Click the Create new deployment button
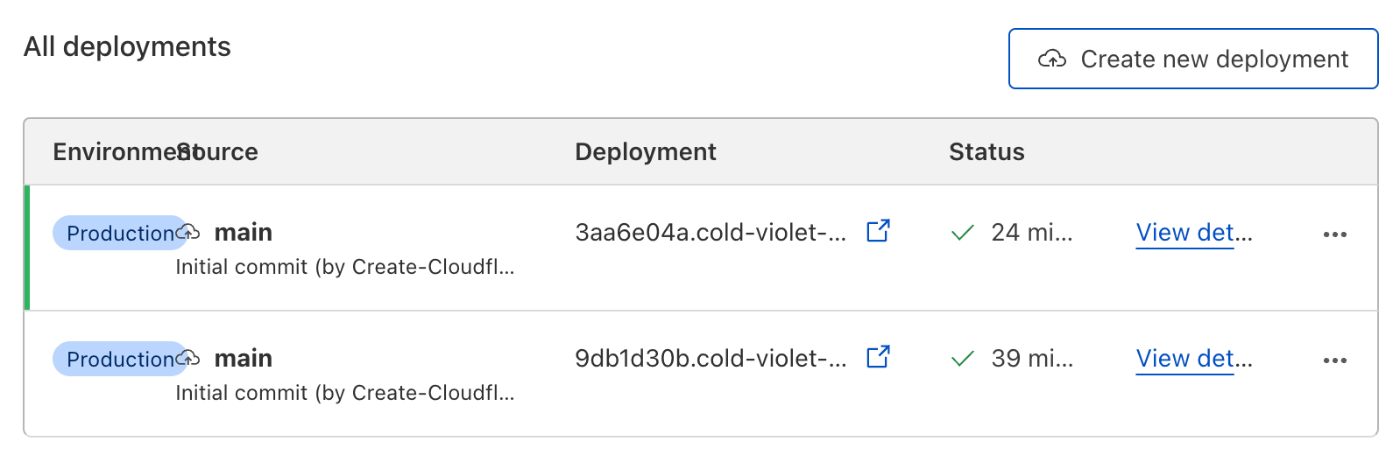 click(x=1193, y=59)
